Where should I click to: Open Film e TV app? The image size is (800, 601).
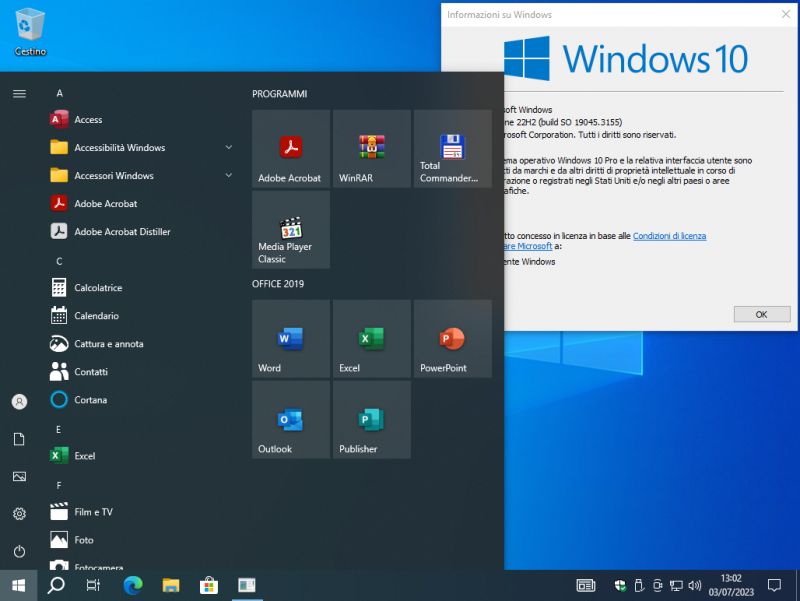[142, 512]
